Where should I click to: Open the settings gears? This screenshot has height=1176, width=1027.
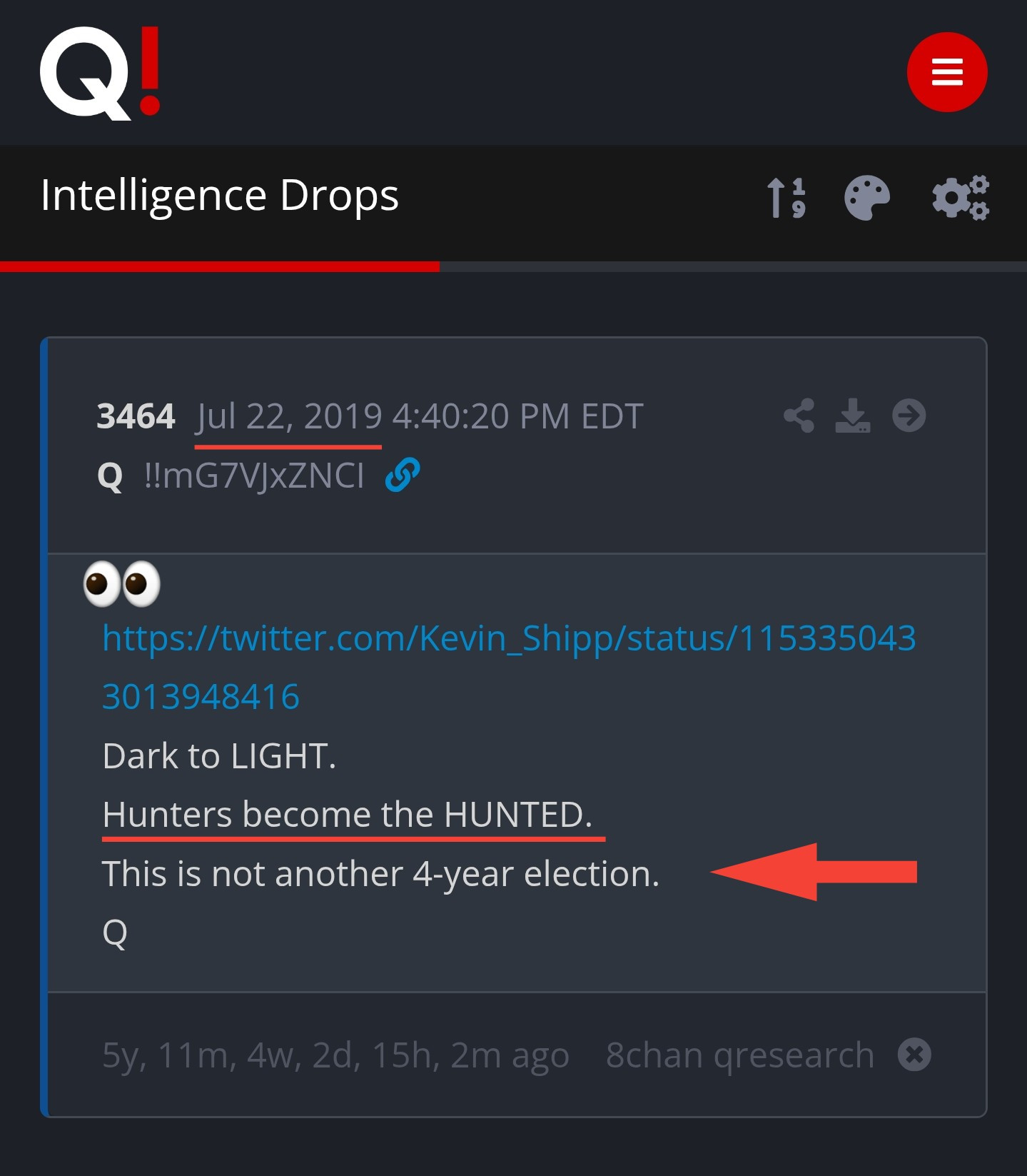[960, 198]
